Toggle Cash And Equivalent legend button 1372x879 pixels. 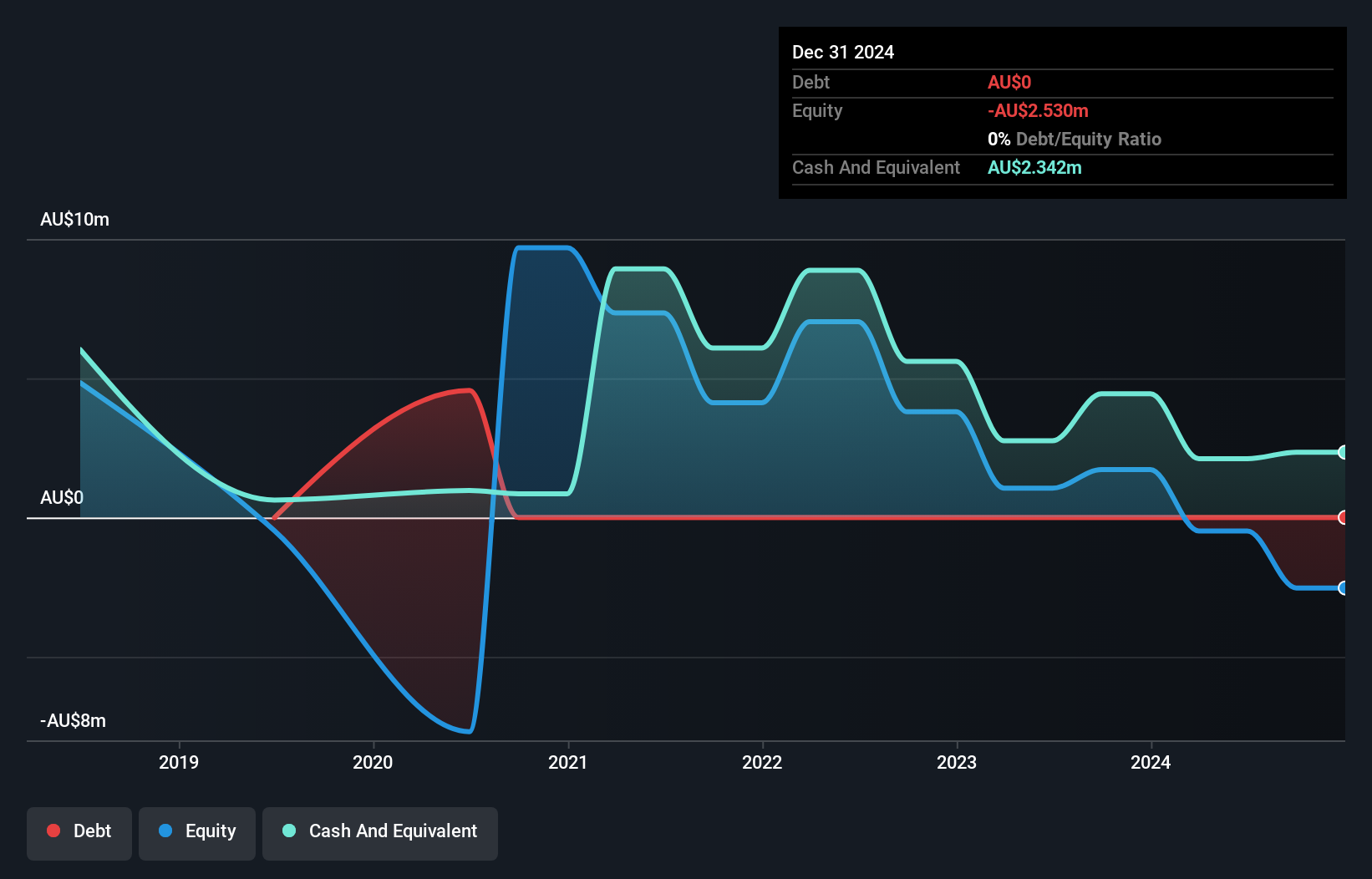(x=380, y=833)
